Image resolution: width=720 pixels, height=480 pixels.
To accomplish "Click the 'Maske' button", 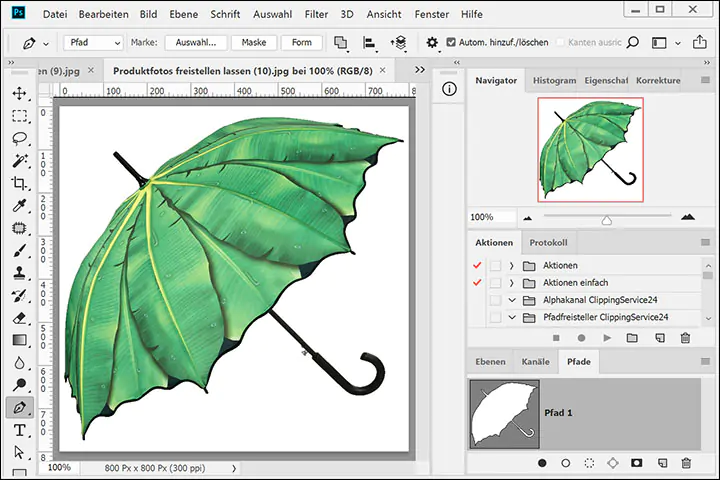I will 254,43.
